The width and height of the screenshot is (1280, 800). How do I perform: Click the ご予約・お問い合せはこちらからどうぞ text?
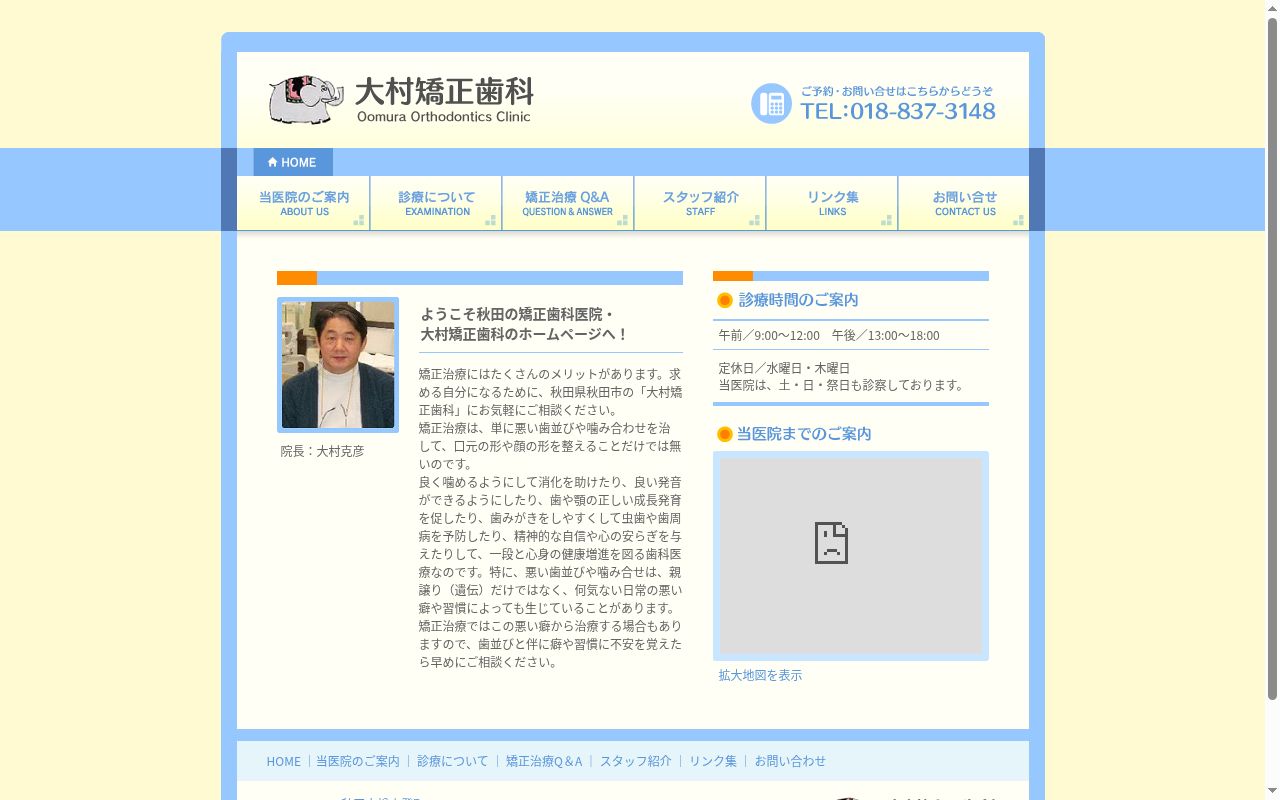(897, 90)
